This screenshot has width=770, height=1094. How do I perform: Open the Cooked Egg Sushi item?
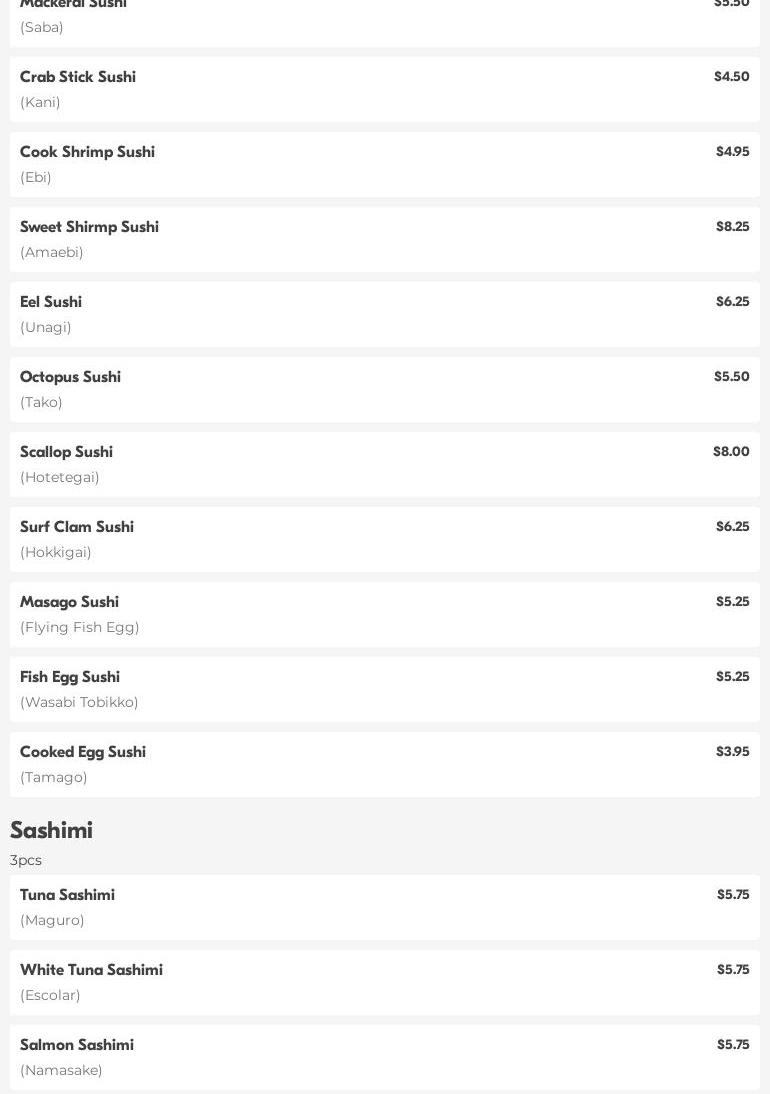point(83,752)
